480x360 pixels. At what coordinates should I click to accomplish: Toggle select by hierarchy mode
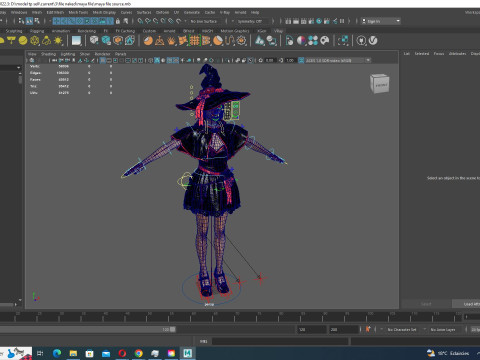[x=21, y=21]
